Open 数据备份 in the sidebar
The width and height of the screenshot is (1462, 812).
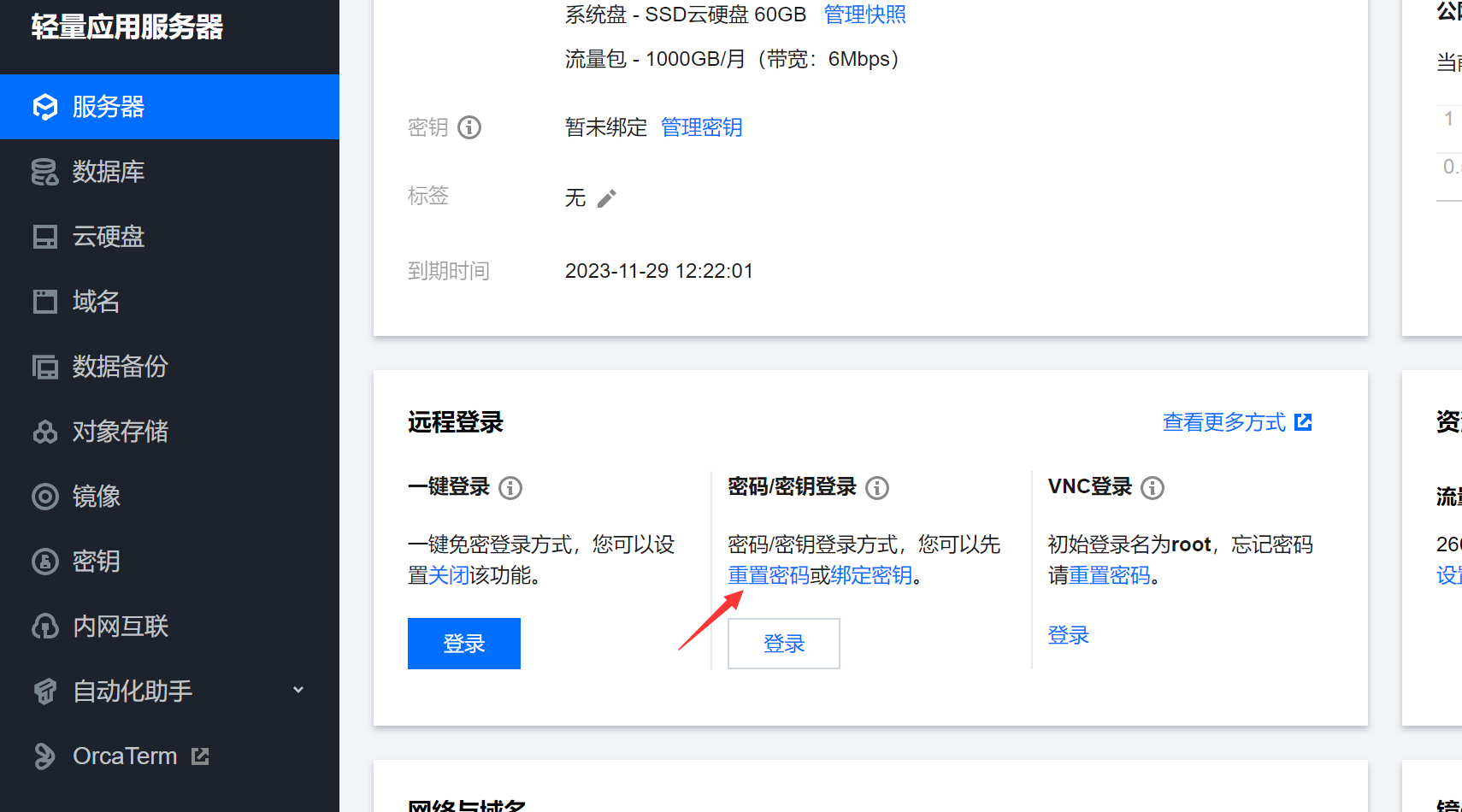click(x=169, y=367)
